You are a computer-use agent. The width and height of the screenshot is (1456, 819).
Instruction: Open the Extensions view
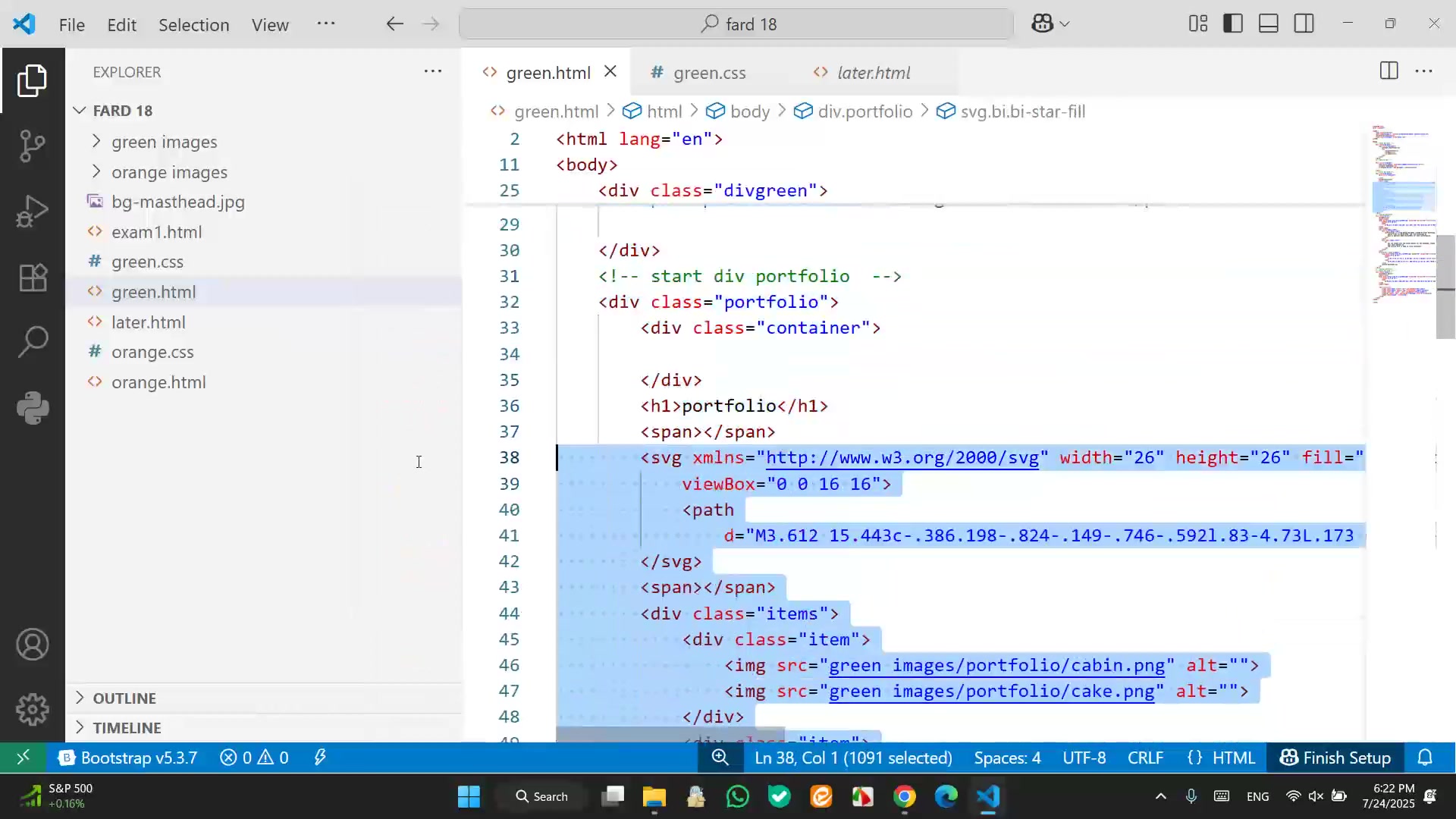pyautogui.click(x=32, y=278)
